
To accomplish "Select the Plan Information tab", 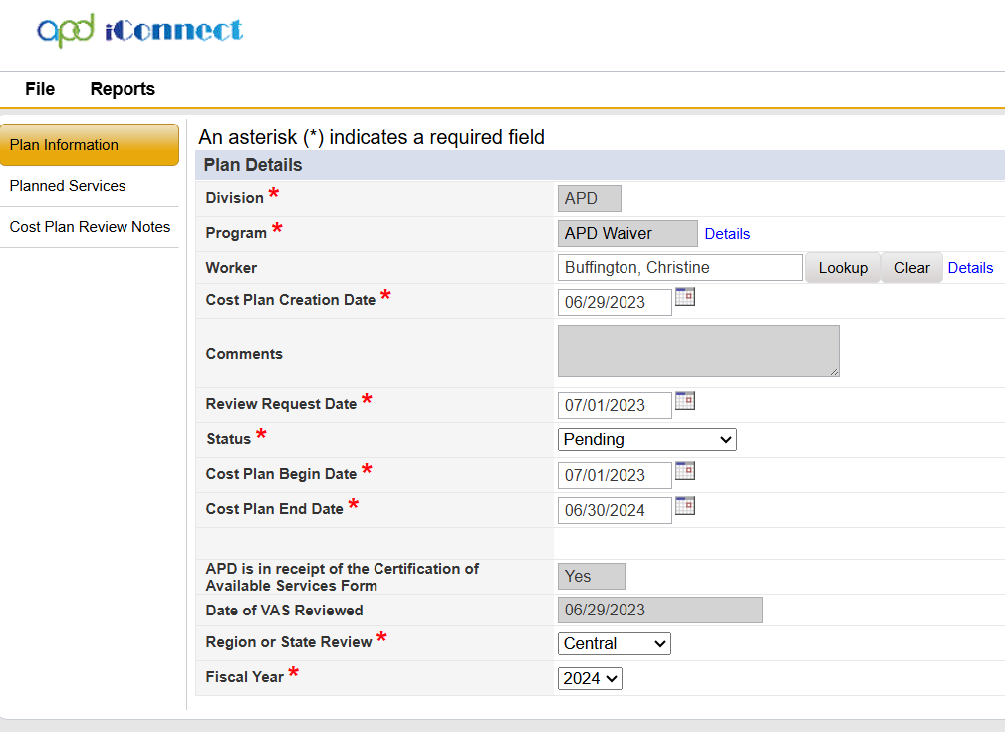I will 89,145.
